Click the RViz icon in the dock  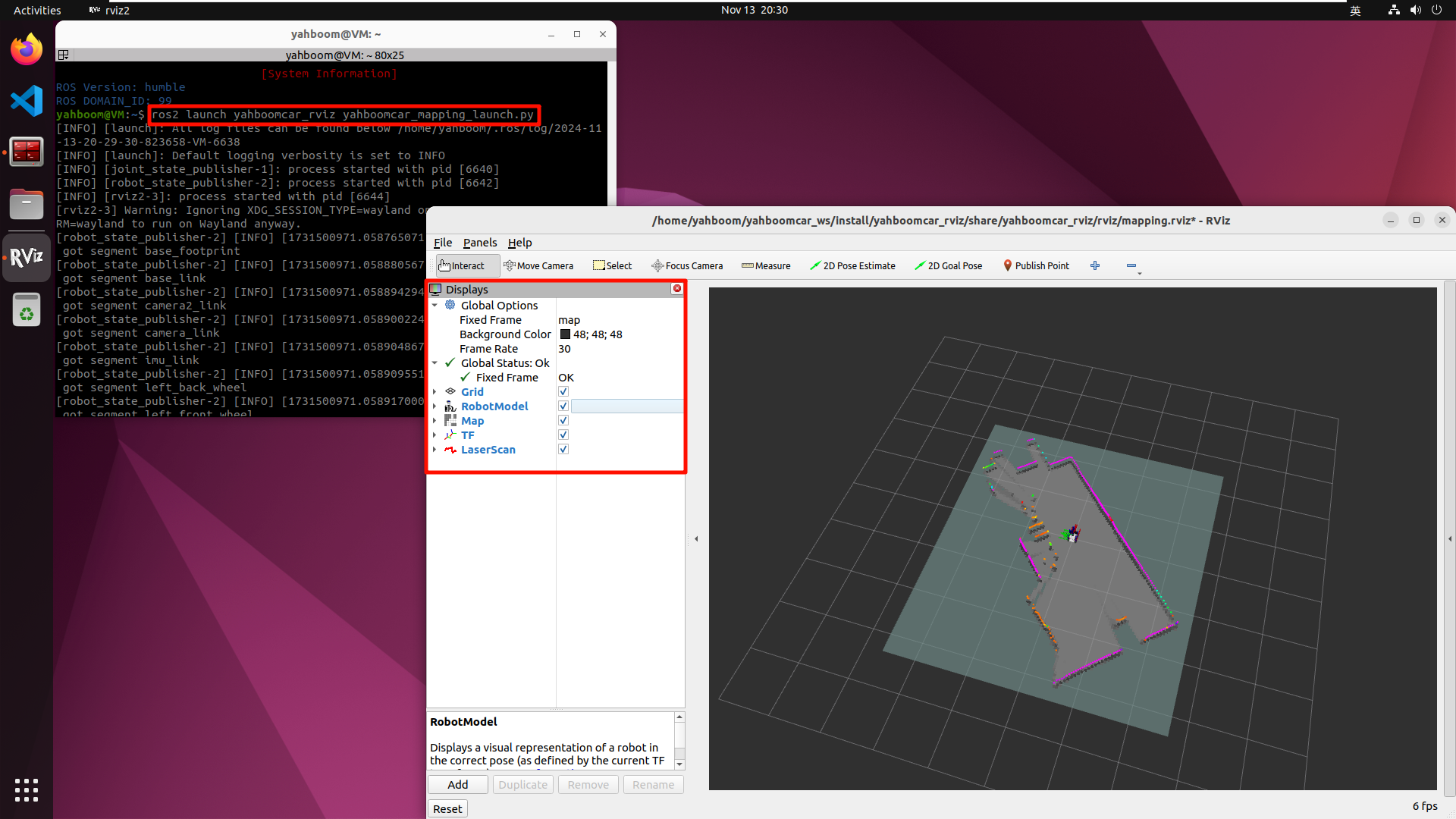(27, 257)
